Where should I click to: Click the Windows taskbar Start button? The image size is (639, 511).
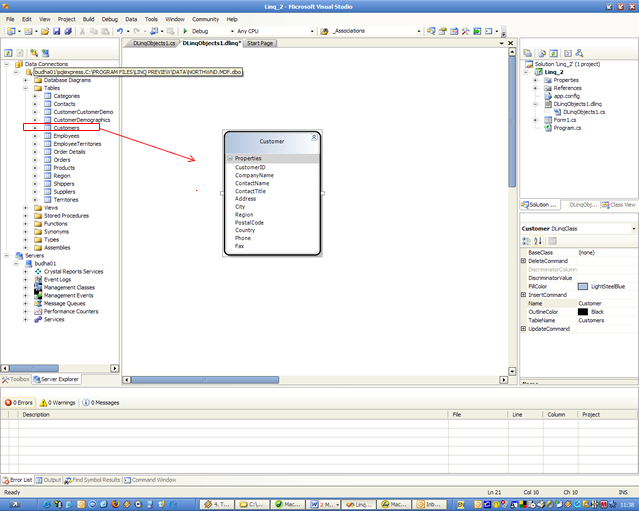point(15,504)
